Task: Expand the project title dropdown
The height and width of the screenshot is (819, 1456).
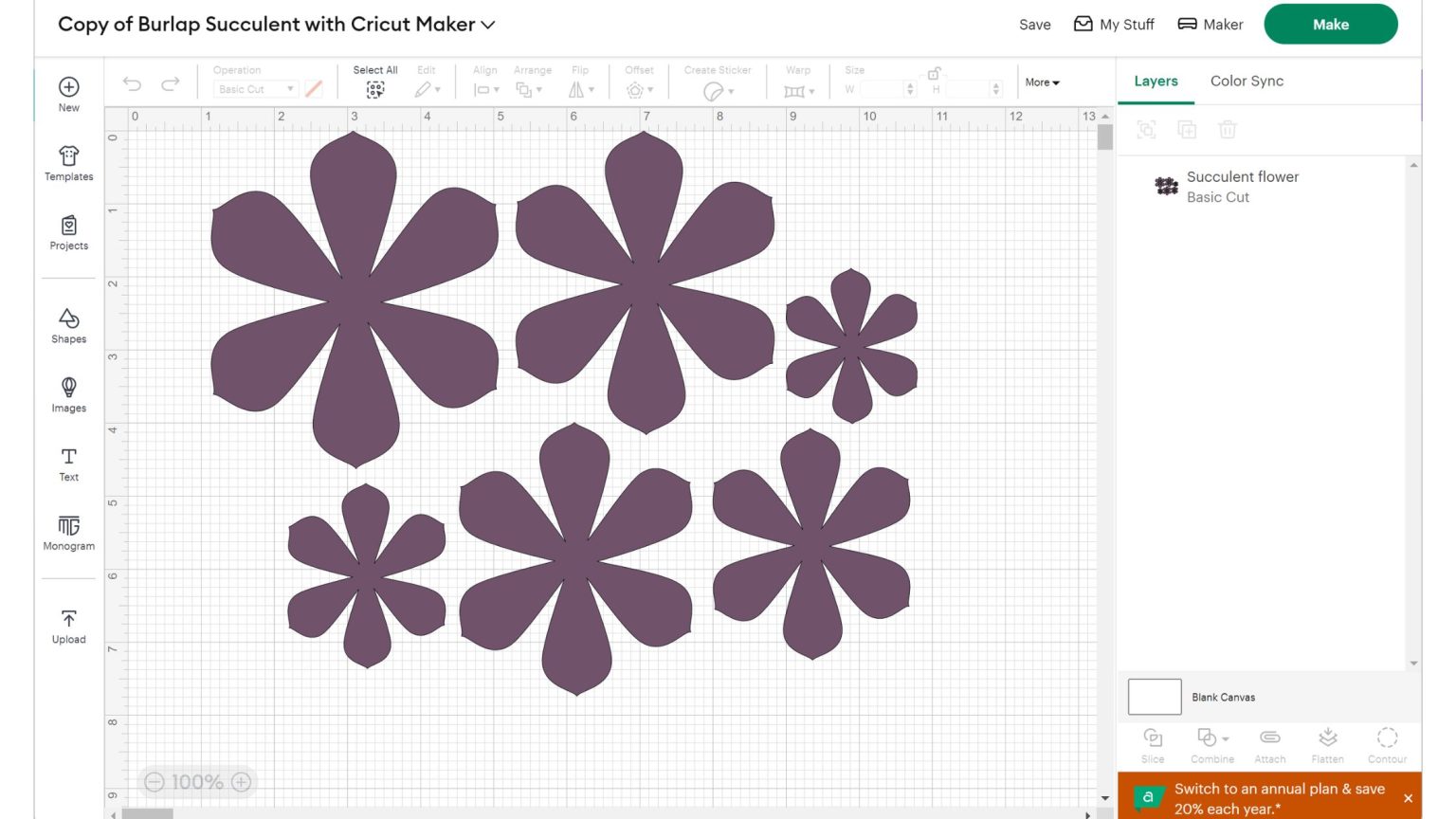Action: (x=488, y=25)
